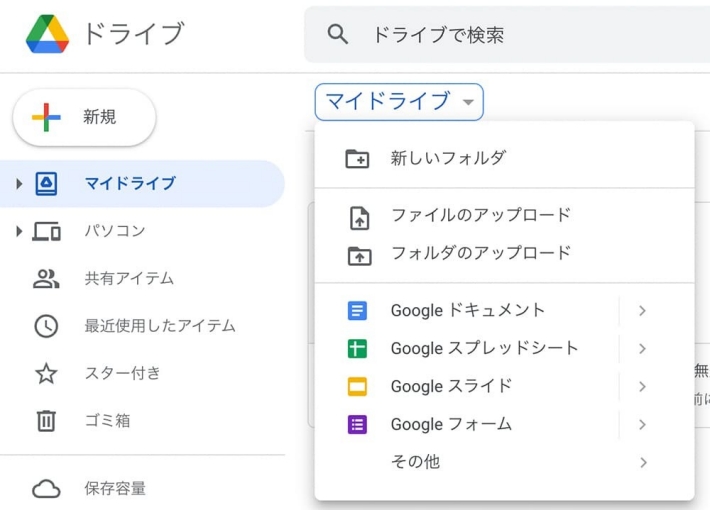Click the file upload icon

(360, 218)
